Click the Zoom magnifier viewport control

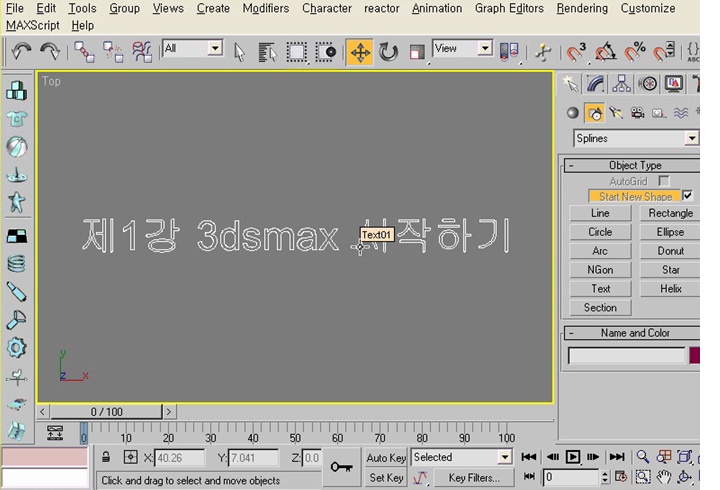[643, 457]
